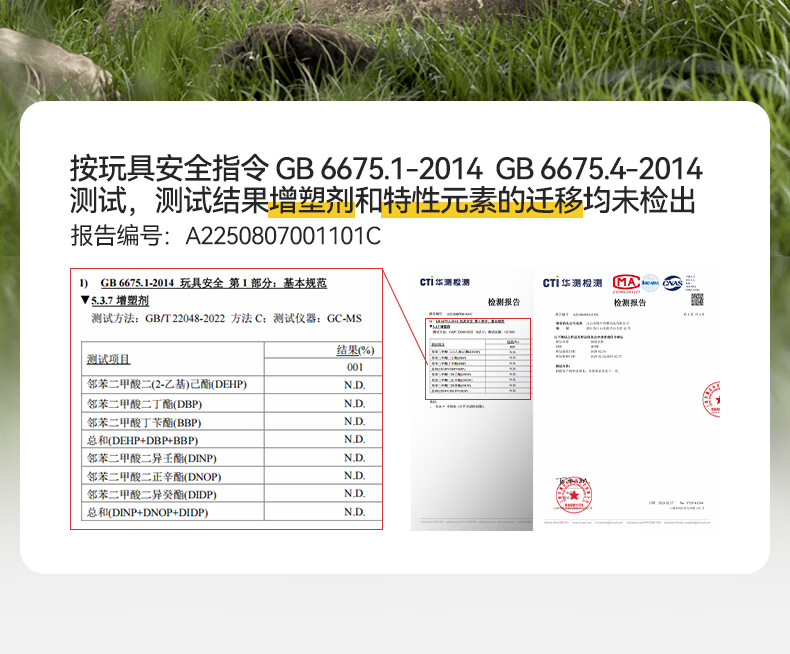This screenshot has height=654, width=790.
Task: Open the right test report cover thumbnail
Action: pos(629,400)
